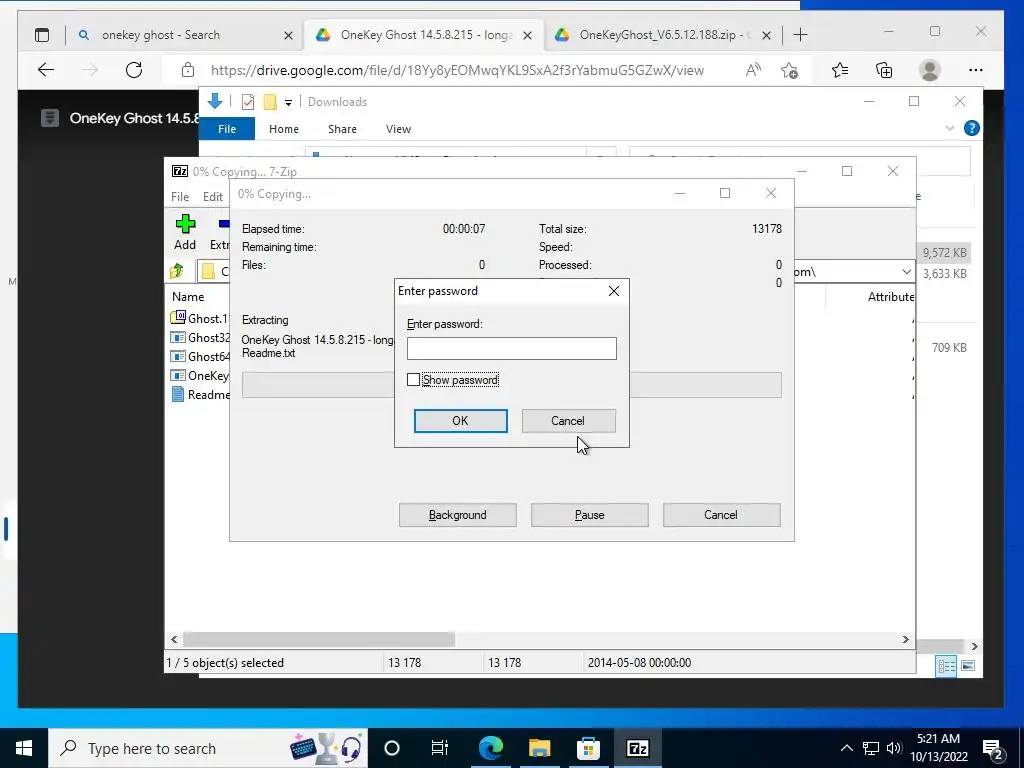
Task: Cancel the Enter password dialog
Action: click(568, 421)
